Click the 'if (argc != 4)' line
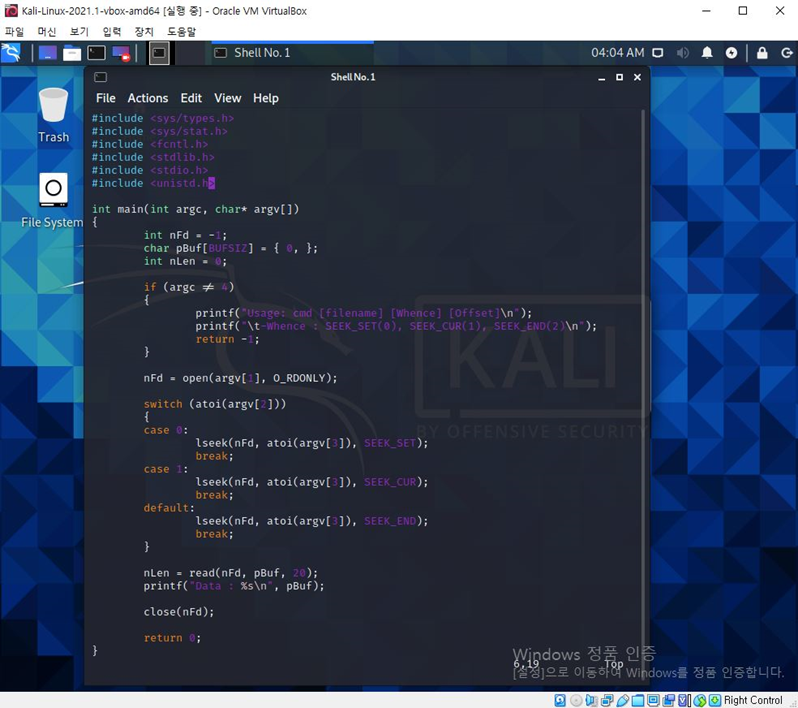The width and height of the screenshot is (798, 708). point(189,287)
